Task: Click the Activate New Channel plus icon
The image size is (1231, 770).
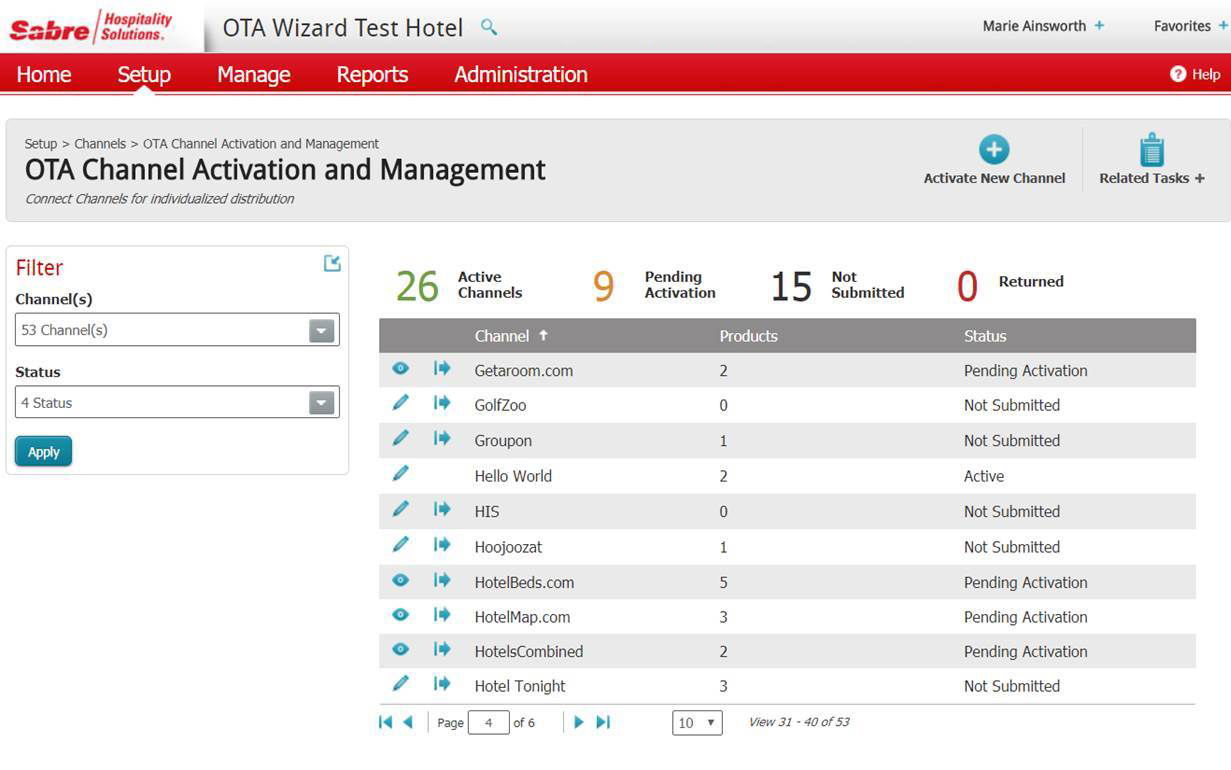Action: click(993, 150)
